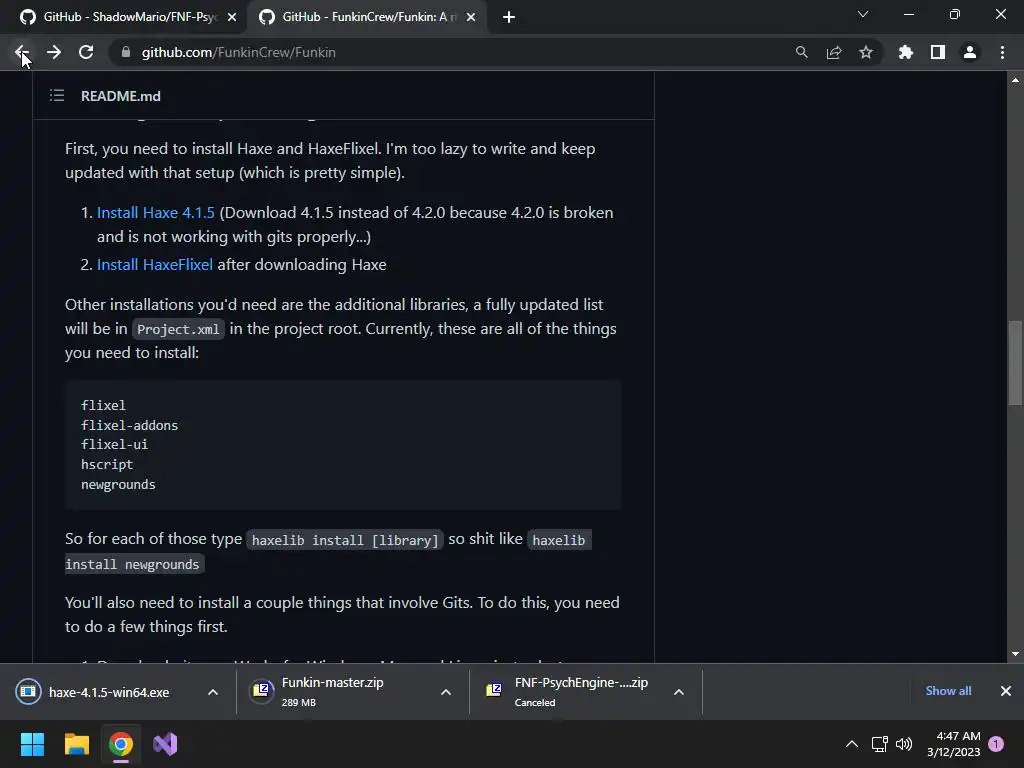View site information via the lock icon
The height and width of the screenshot is (768, 1024).
tap(126, 52)
